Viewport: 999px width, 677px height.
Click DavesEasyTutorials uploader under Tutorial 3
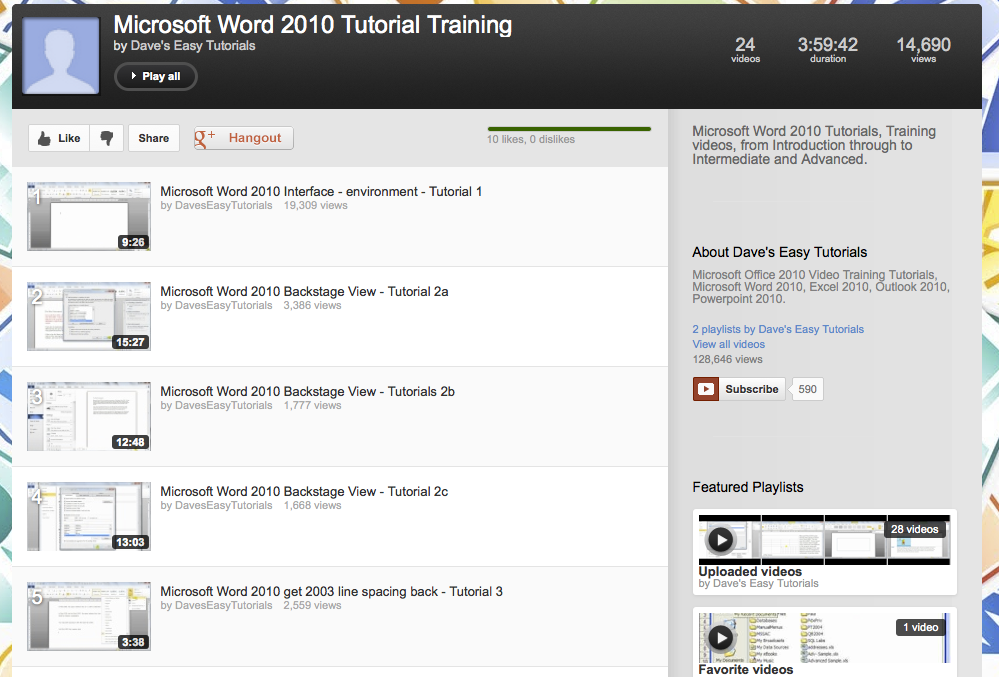(x=224, y=606)
